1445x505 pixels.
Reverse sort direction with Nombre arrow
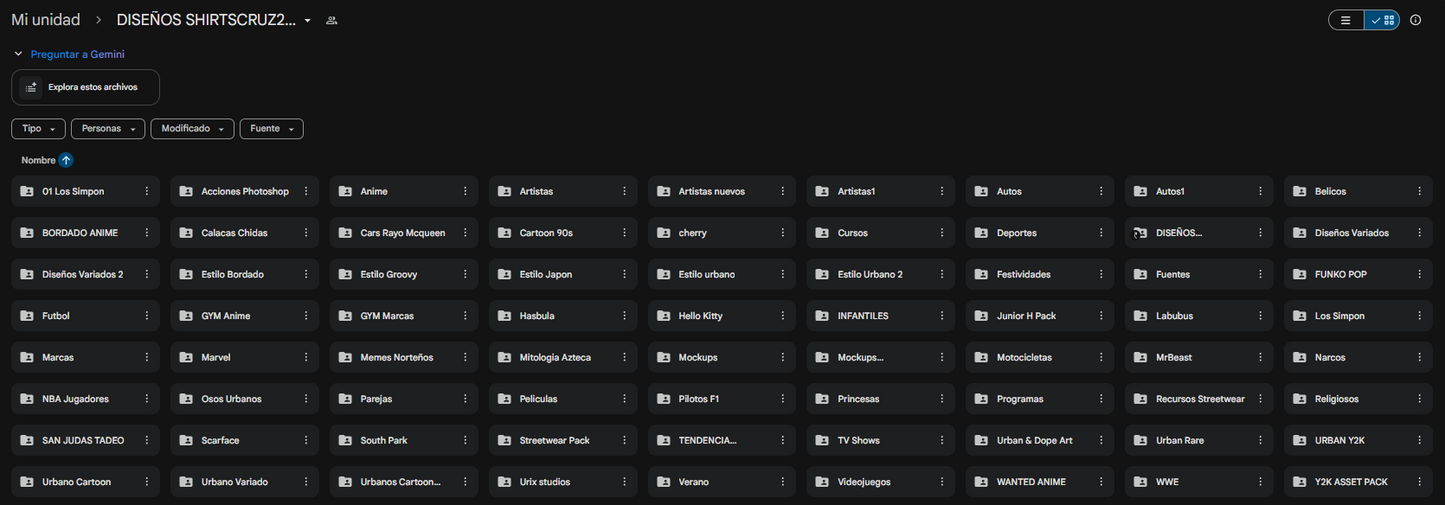pos(65,160)
